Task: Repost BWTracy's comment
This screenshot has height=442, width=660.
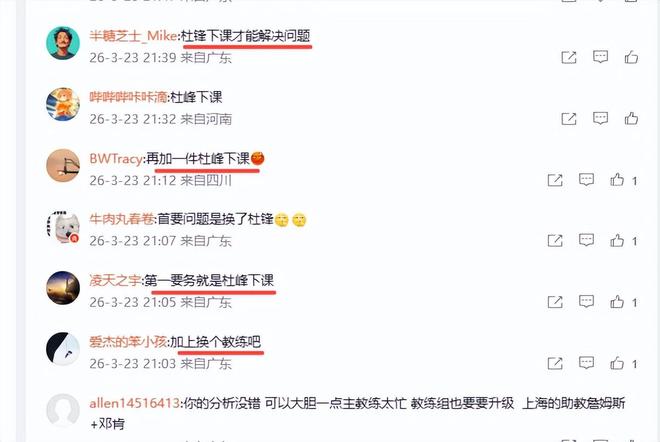Action: (555, 180)
